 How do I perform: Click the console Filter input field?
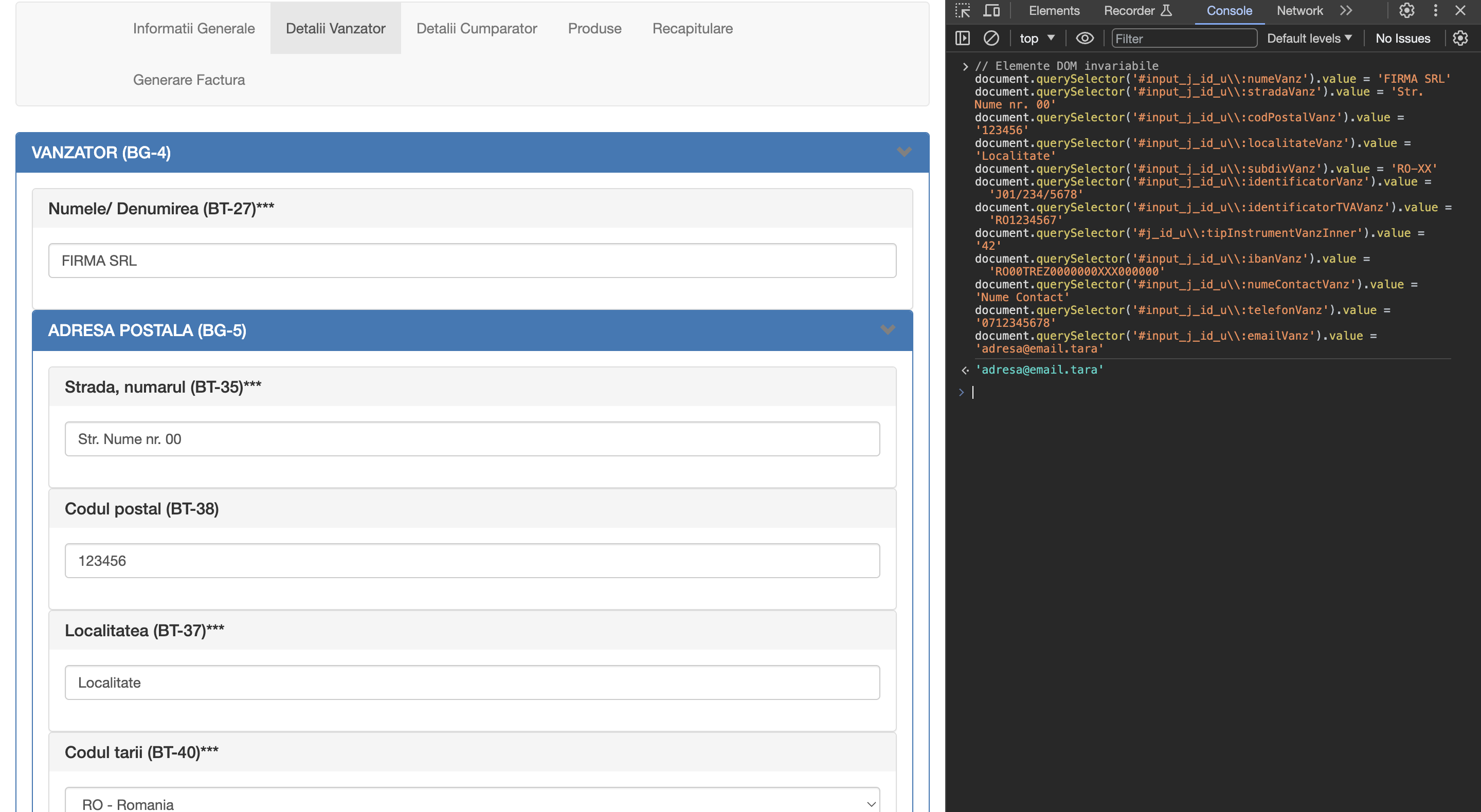click(1184, 38)
